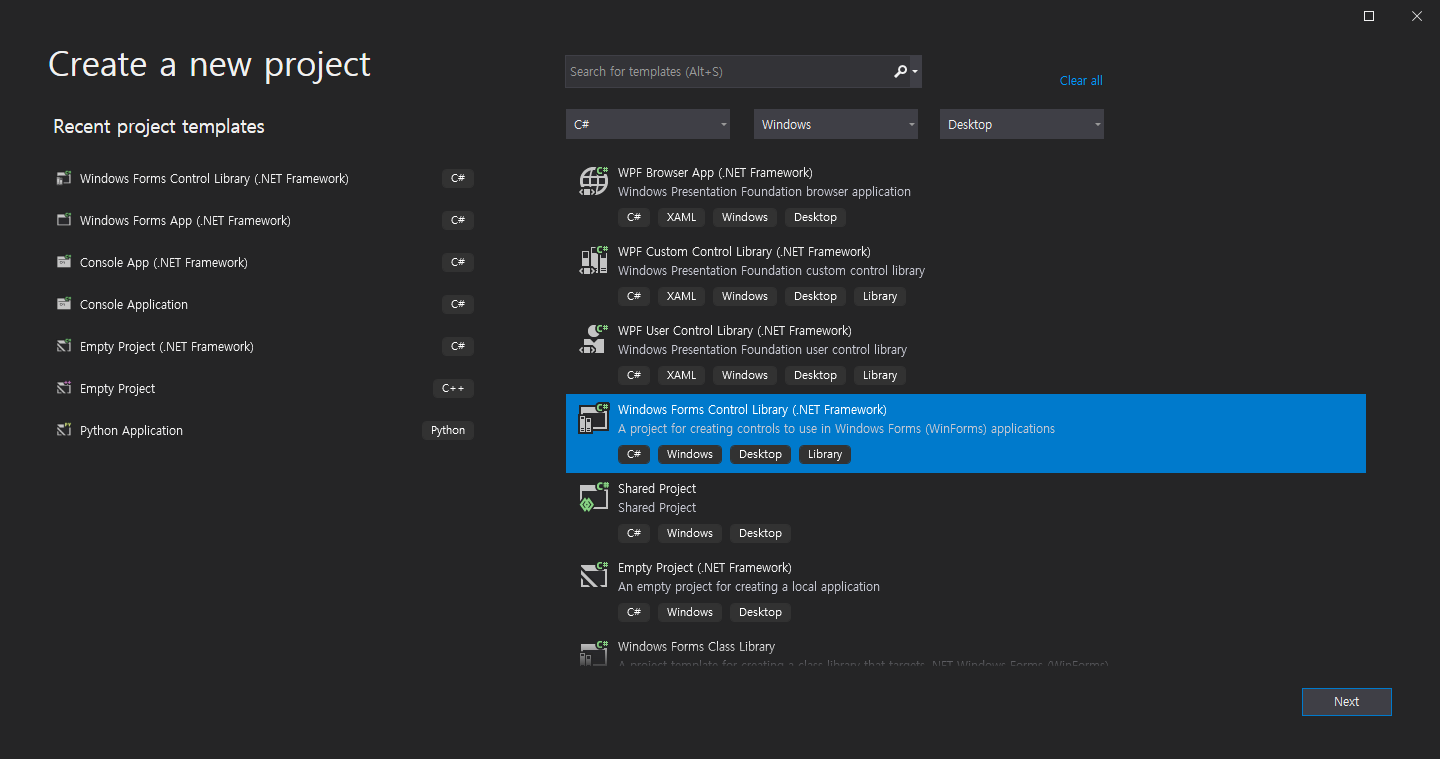Click Library tag on Windows Forms Control Library
1440x759 pixels.
[x=825, y=454]
